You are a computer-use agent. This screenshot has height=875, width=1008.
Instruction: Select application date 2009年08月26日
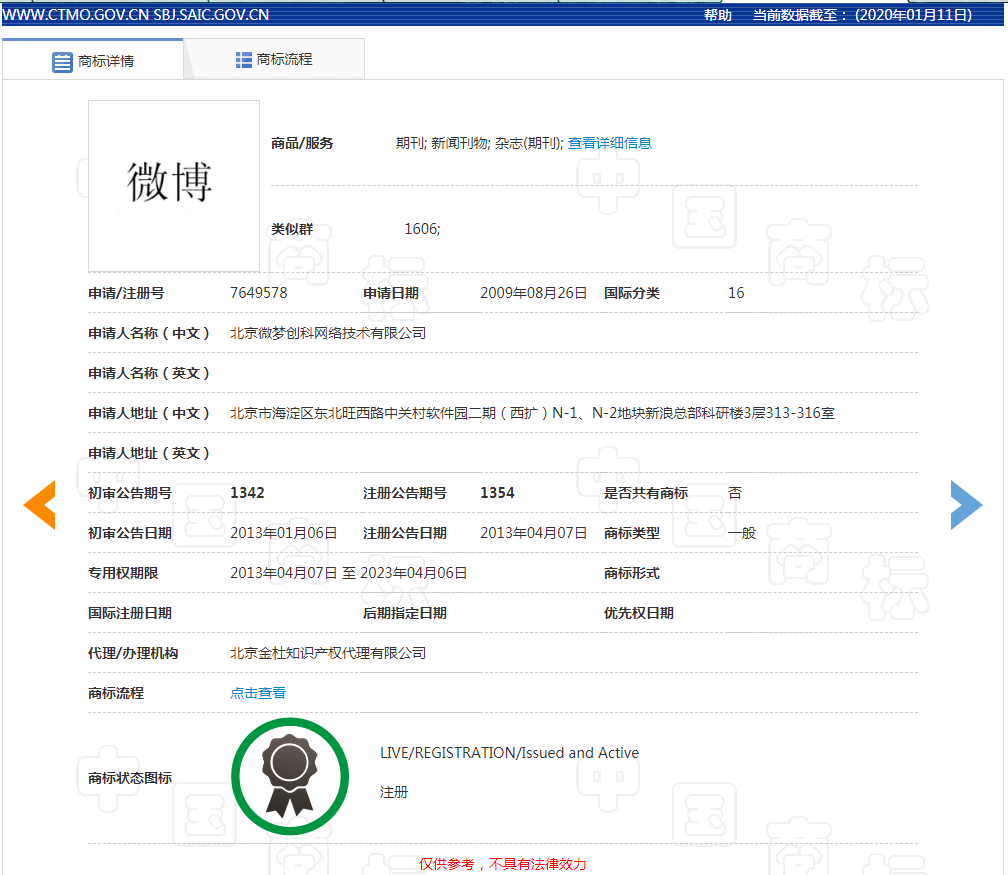[534, 293]
